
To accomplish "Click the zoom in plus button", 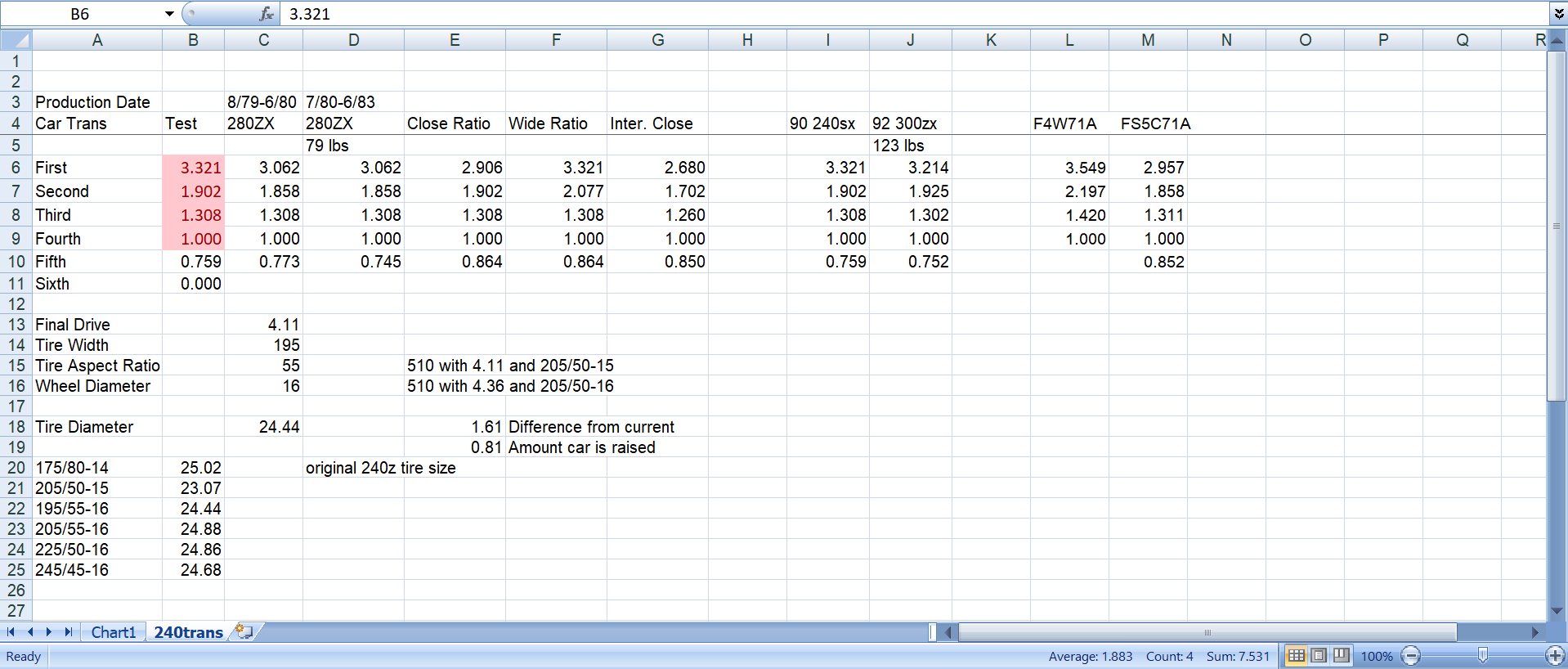I will 1555,656.
